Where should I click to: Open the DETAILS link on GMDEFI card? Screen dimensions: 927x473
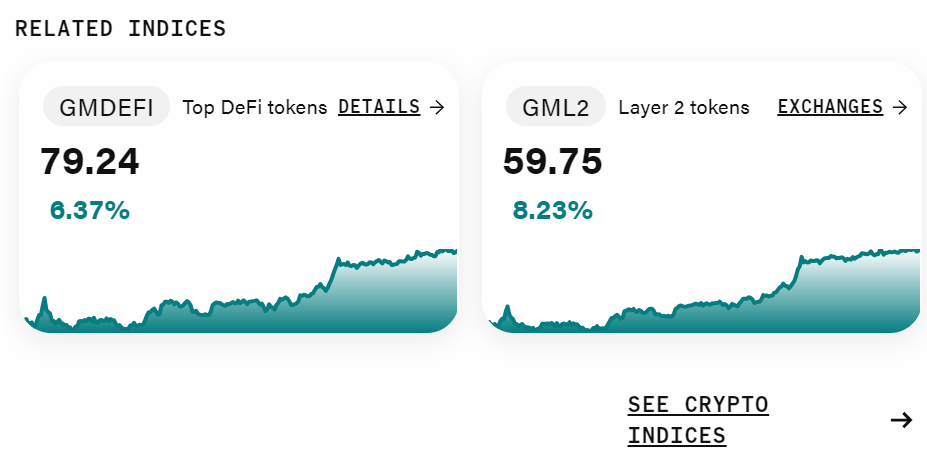(379, 107)
